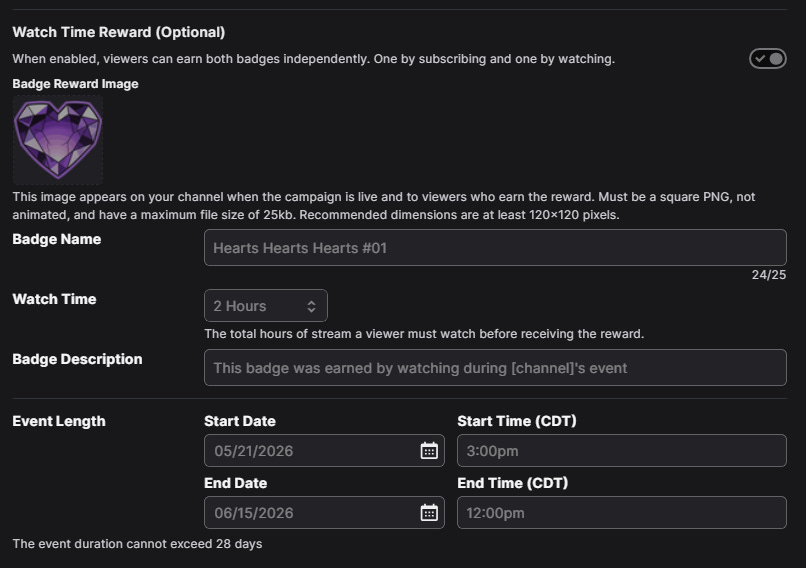The image size is (806, 568).
Task: Focus the Badge Name text field
Action: [x=495, y=248]
